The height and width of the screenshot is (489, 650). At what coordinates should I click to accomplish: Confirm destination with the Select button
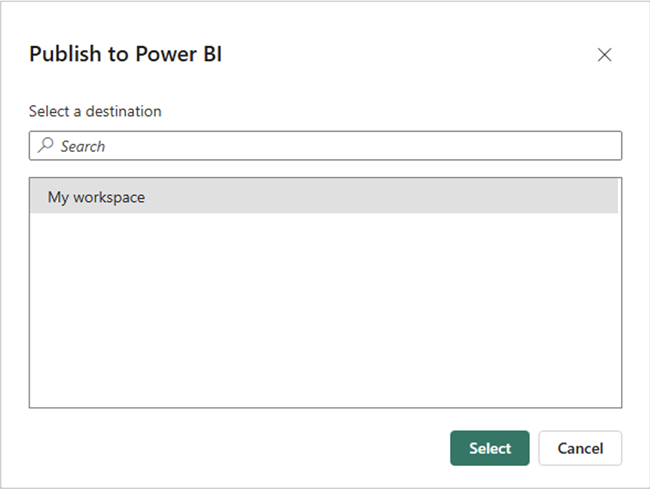pyautogui.click(x=490, y=448)
